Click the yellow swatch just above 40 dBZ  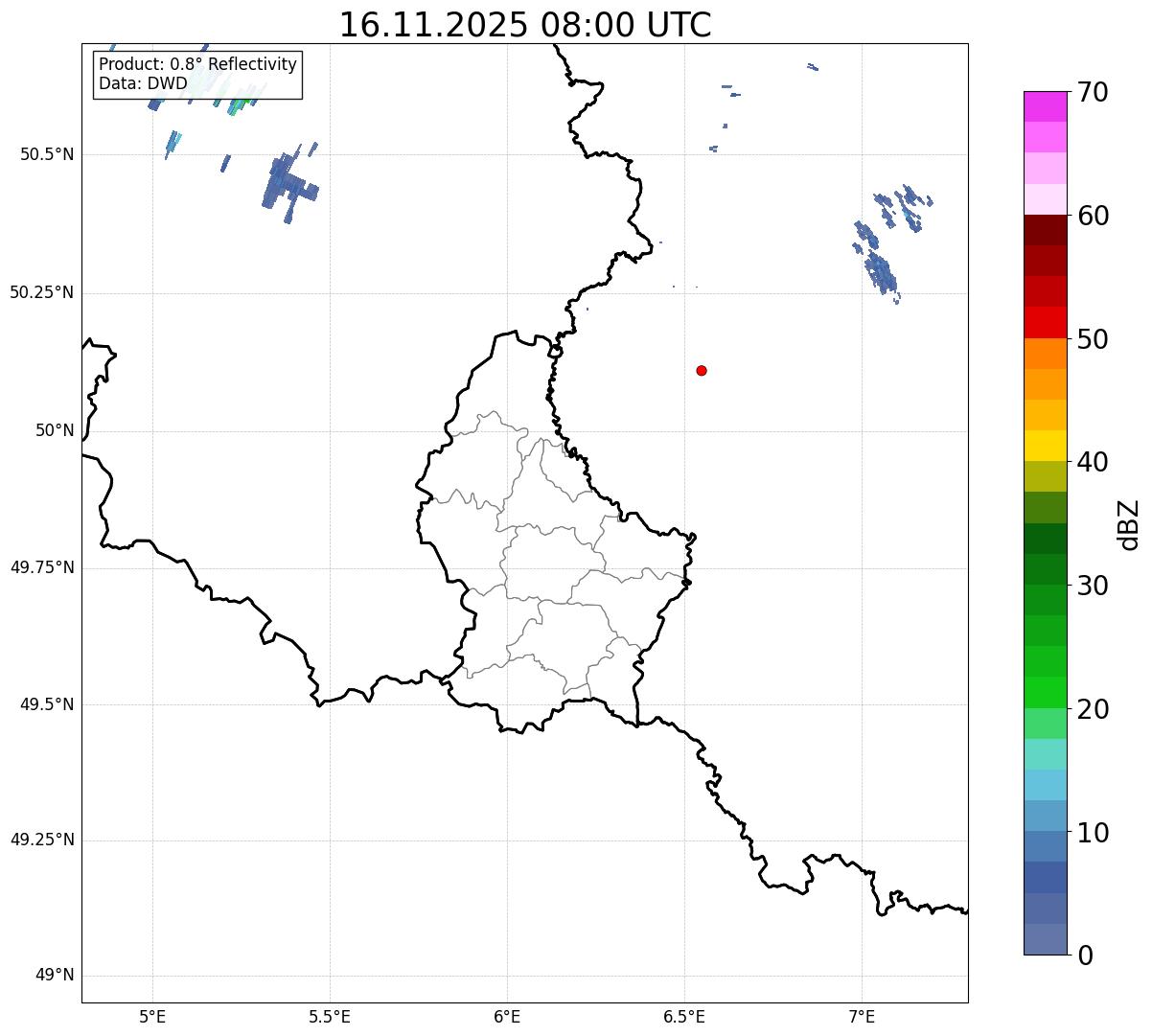point(1046,446)
